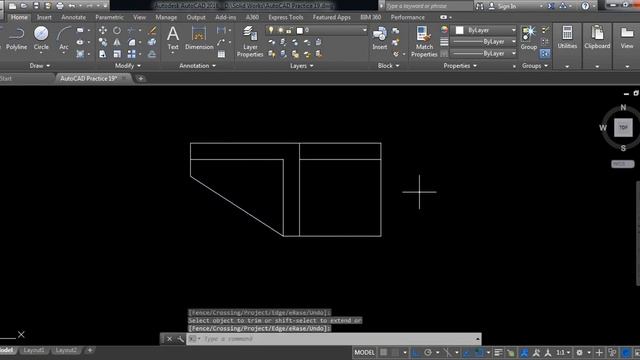This screenshot has height=360, width=640.
Task: Select the Mirror tool in Modify
Action: (117, 42)
